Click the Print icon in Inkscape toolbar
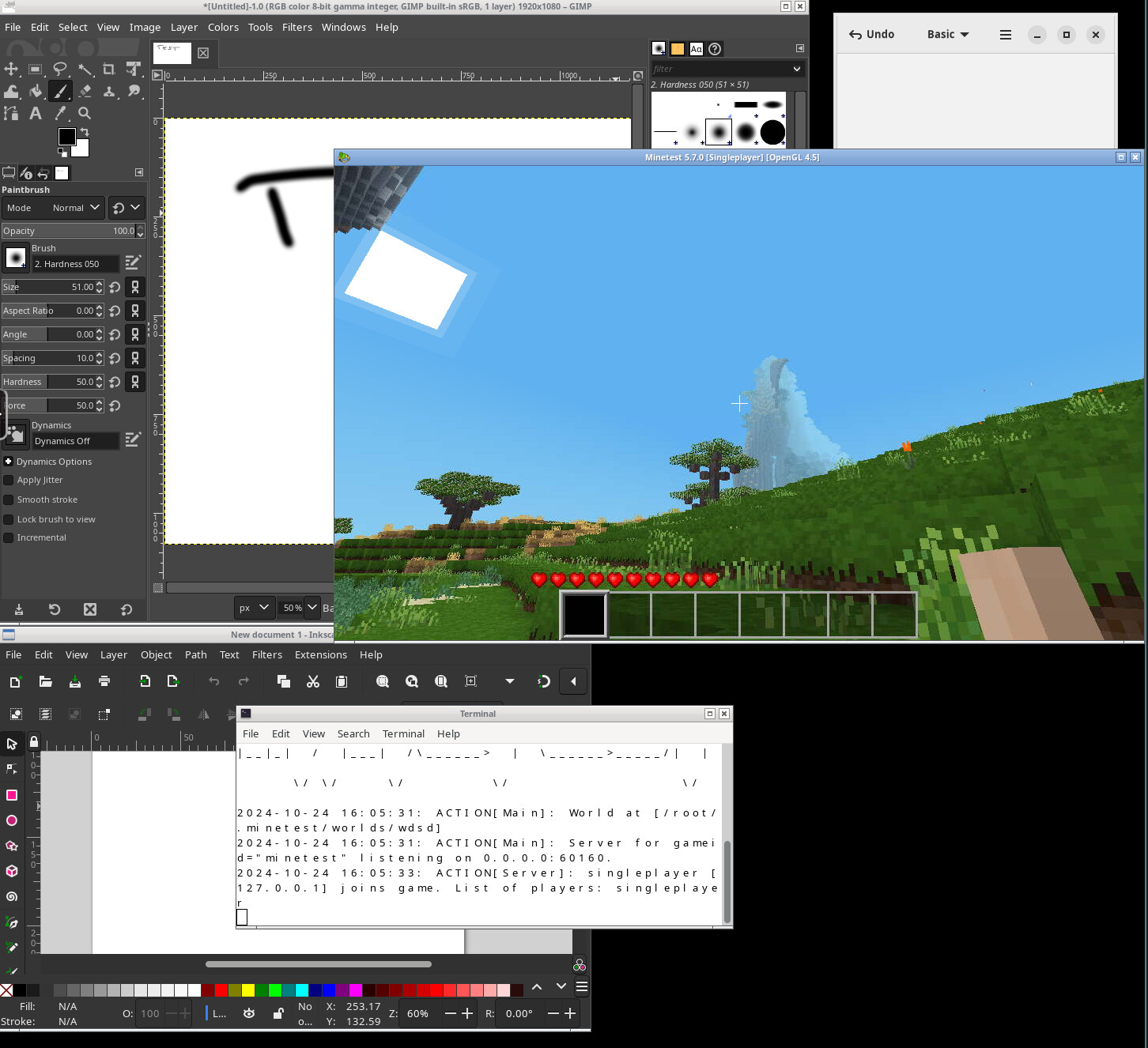This screenshot has height=1048, width=1148. [104, 681]
